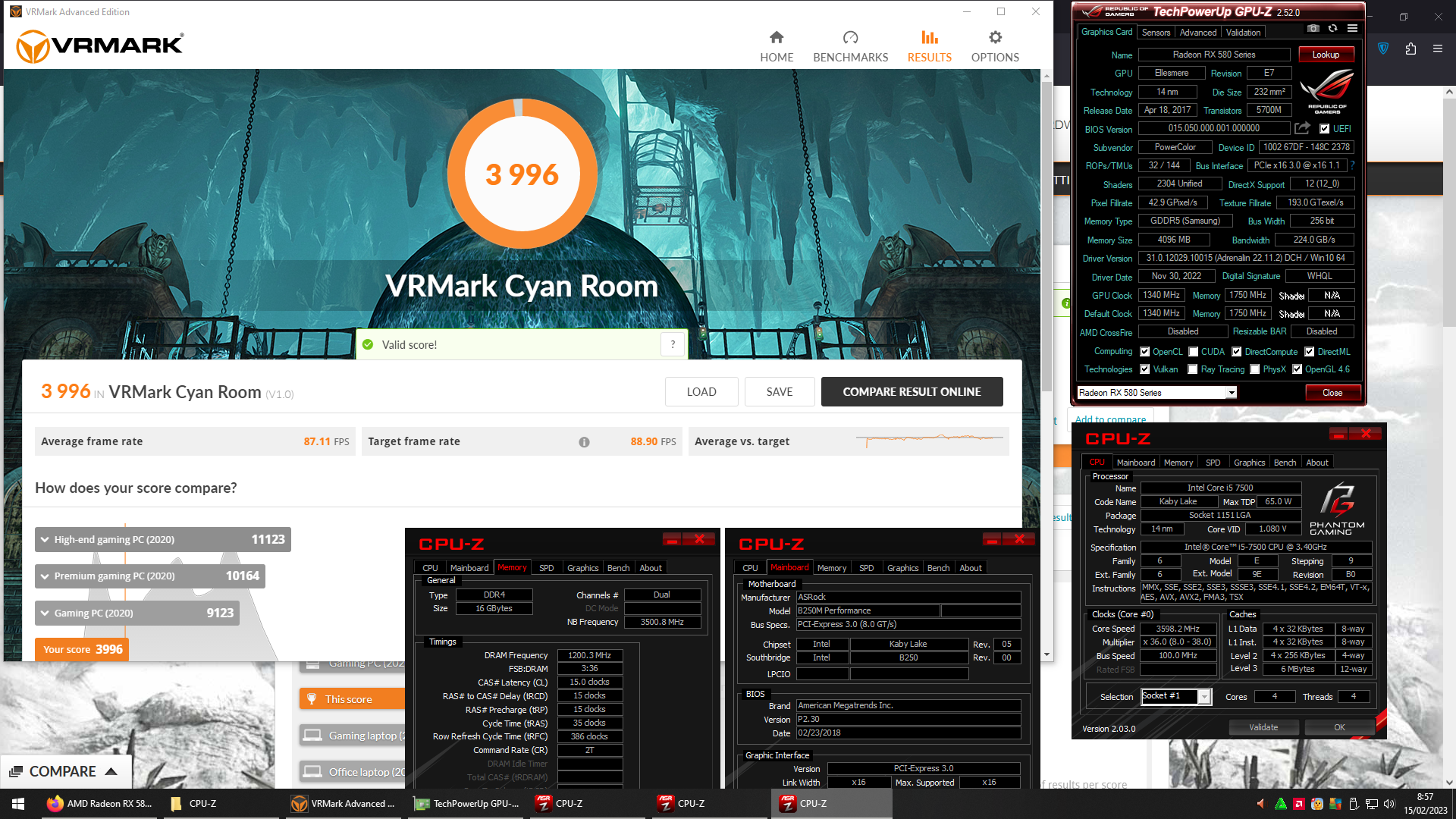Open TechPowerUp GPU-Z taskbar item

467,804
